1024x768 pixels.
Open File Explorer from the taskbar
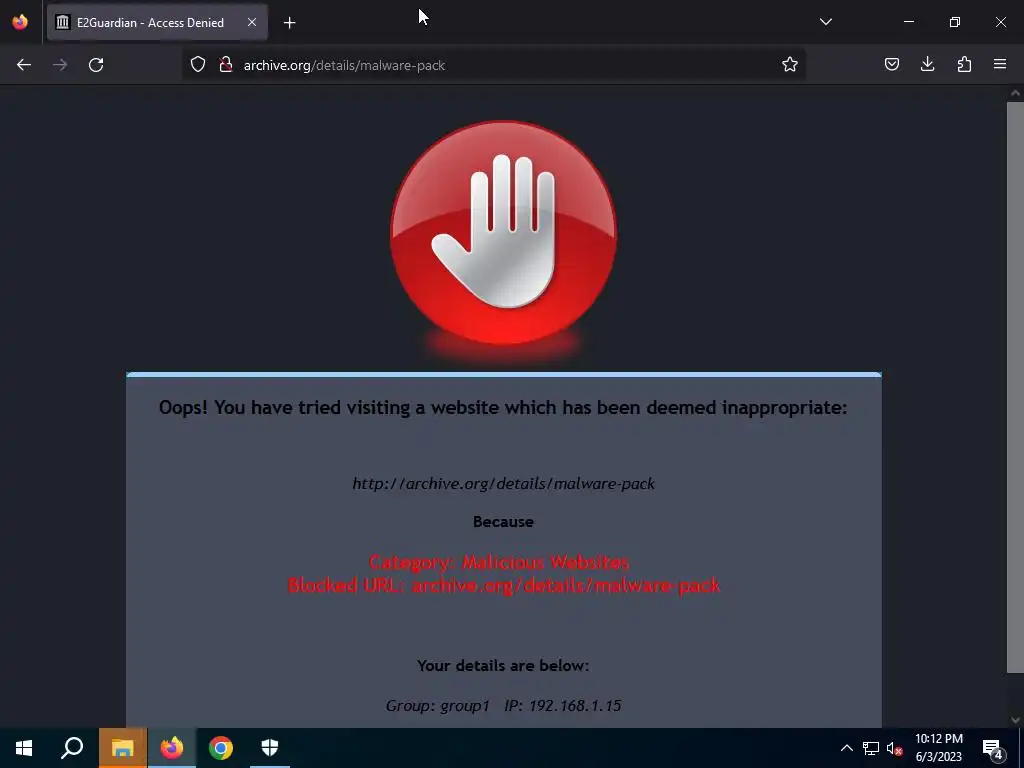point(123,748)
